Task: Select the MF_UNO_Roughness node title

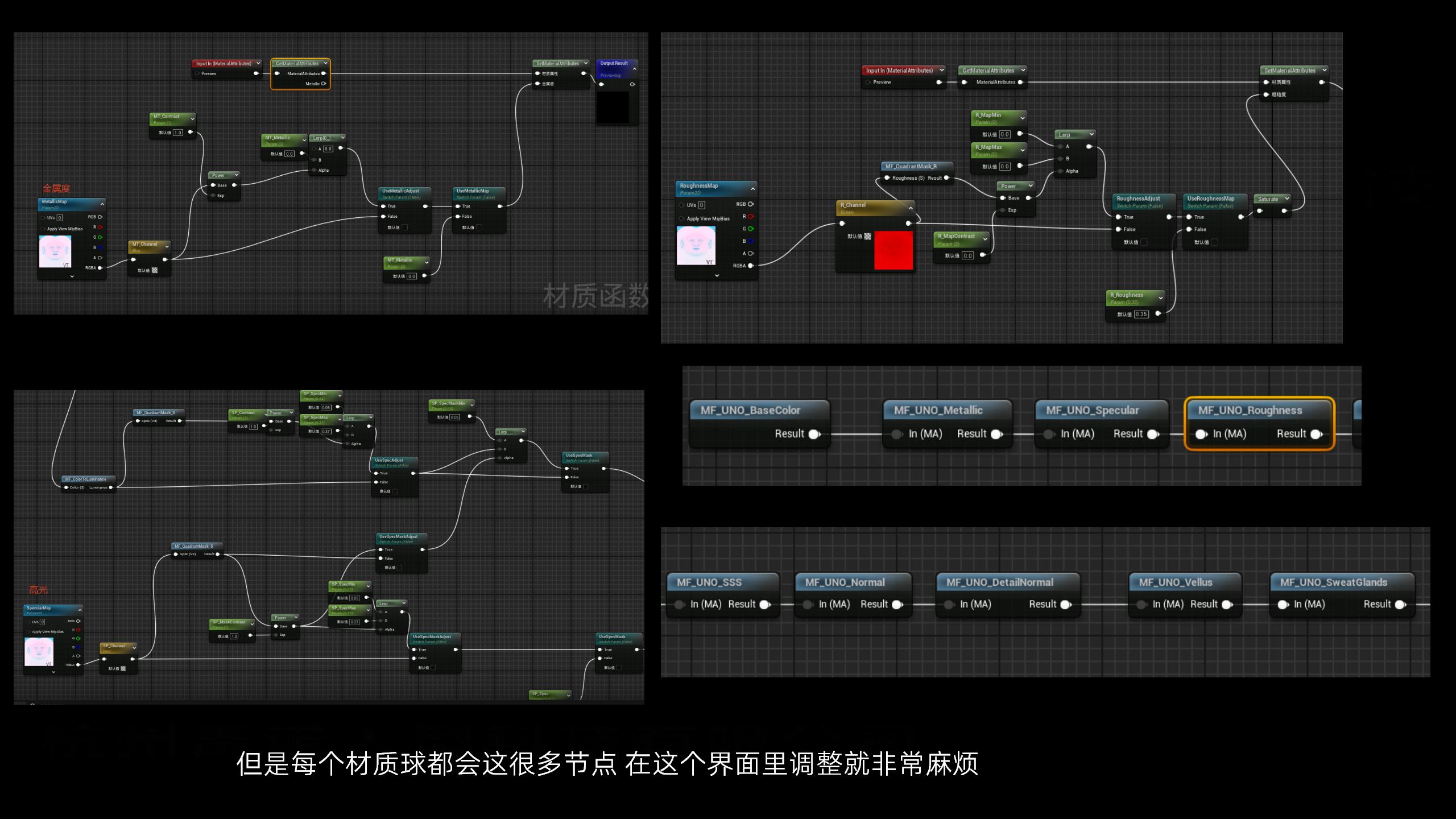Action: click(1250, 410)
